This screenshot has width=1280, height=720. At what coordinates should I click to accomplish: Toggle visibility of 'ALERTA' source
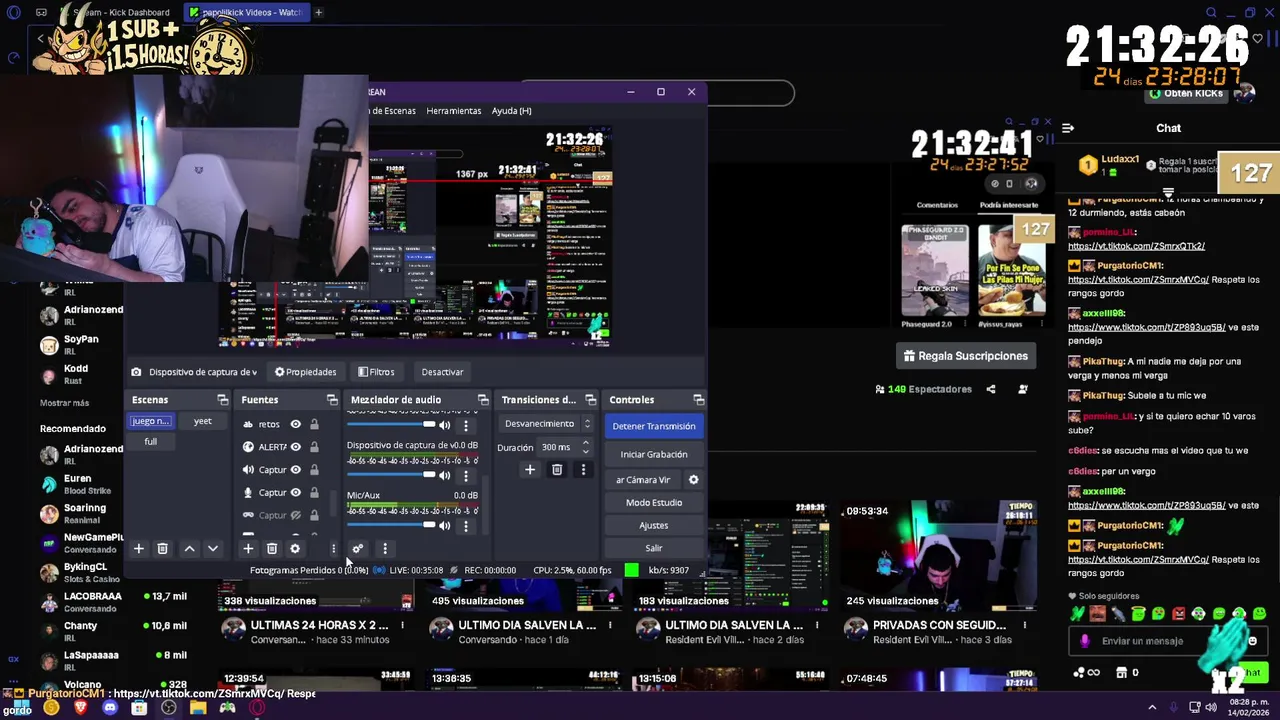[295, 447]
